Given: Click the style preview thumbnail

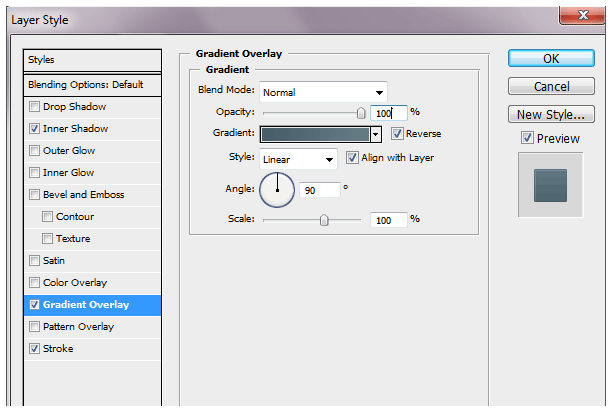Looking at the screenshot, I should pos(549,185).
